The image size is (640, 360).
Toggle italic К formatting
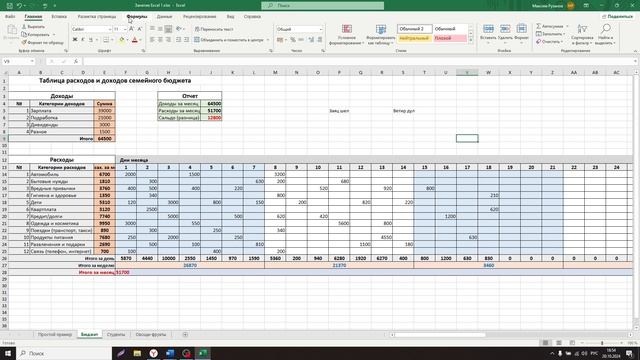point(82,40)
